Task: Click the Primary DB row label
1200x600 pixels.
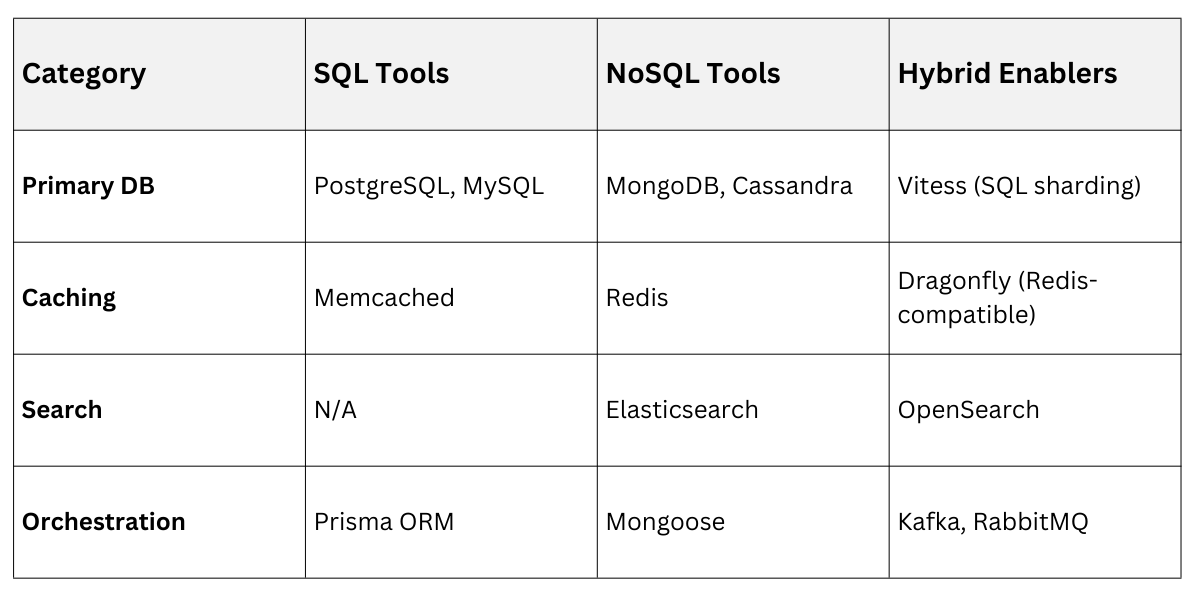Action: click(x=88, y=186)
